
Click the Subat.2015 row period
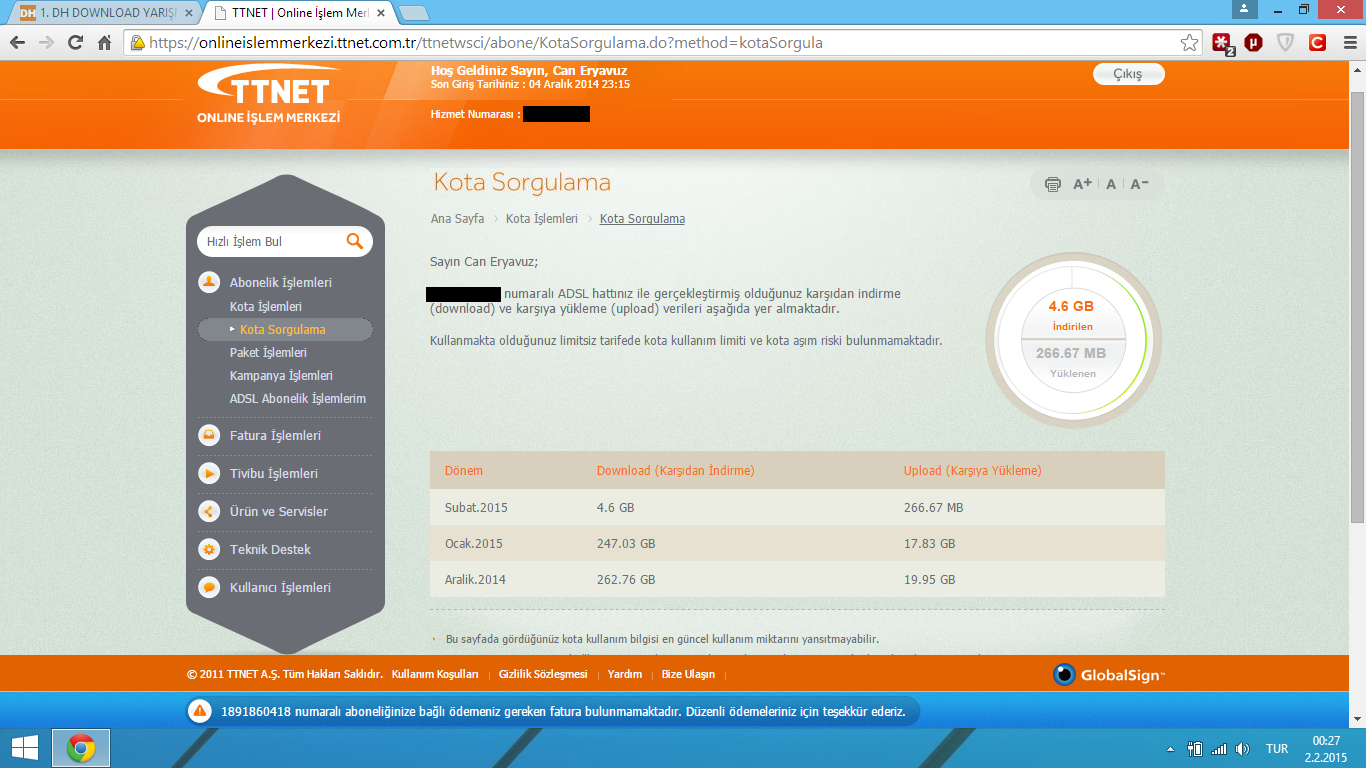coord(476,507)
